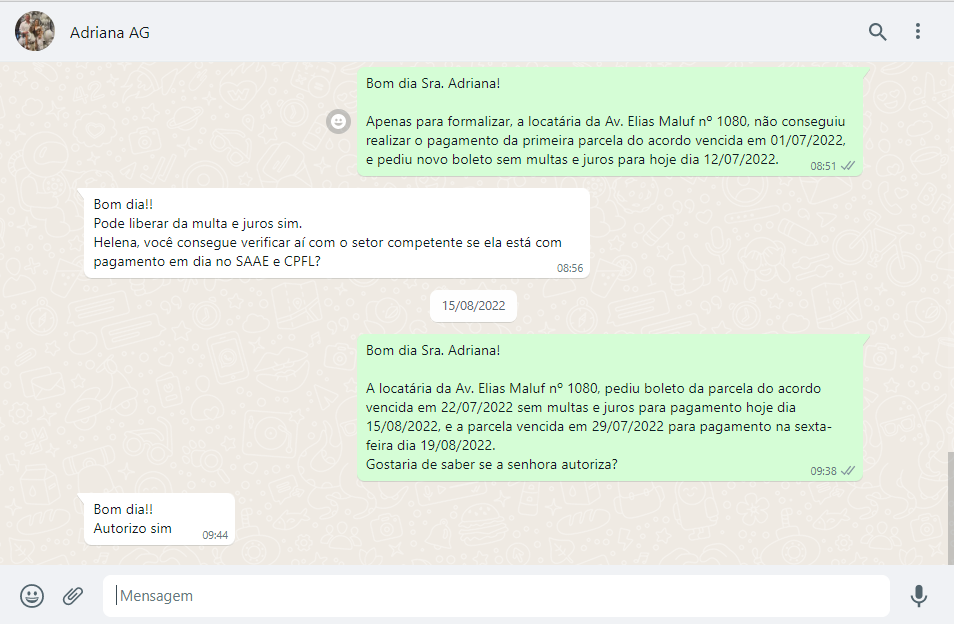The width and height of the screenshot is (954, 624).
Task: Click the chat's vertical scrollbar thumb
Action: tap(948, 508)
